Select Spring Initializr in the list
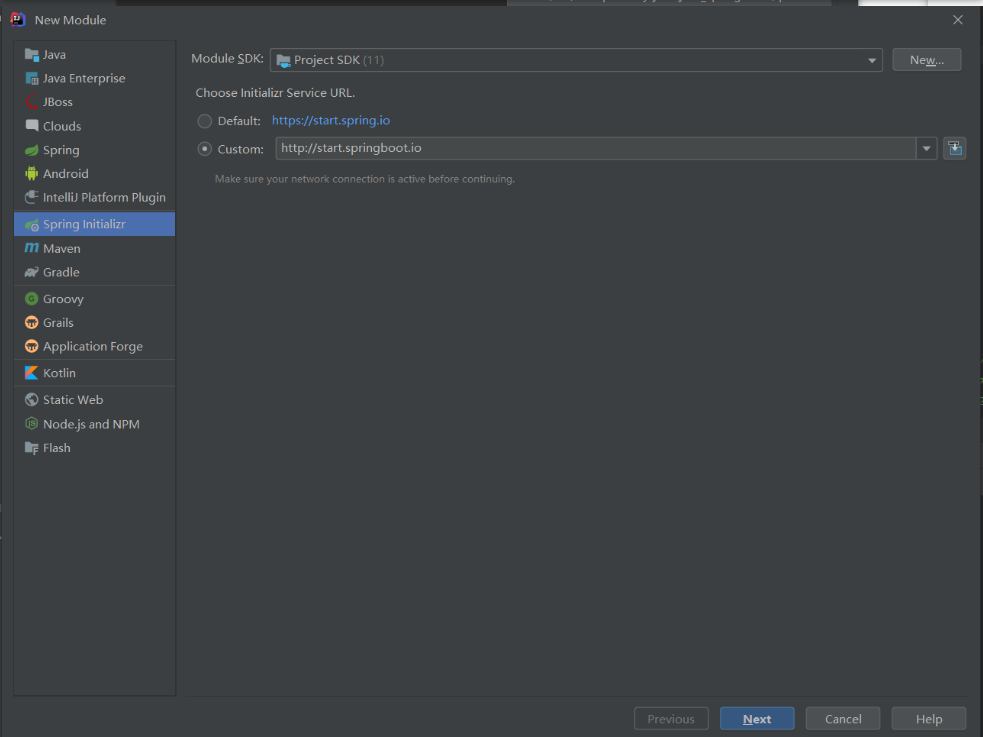 [x=95, y=224]
